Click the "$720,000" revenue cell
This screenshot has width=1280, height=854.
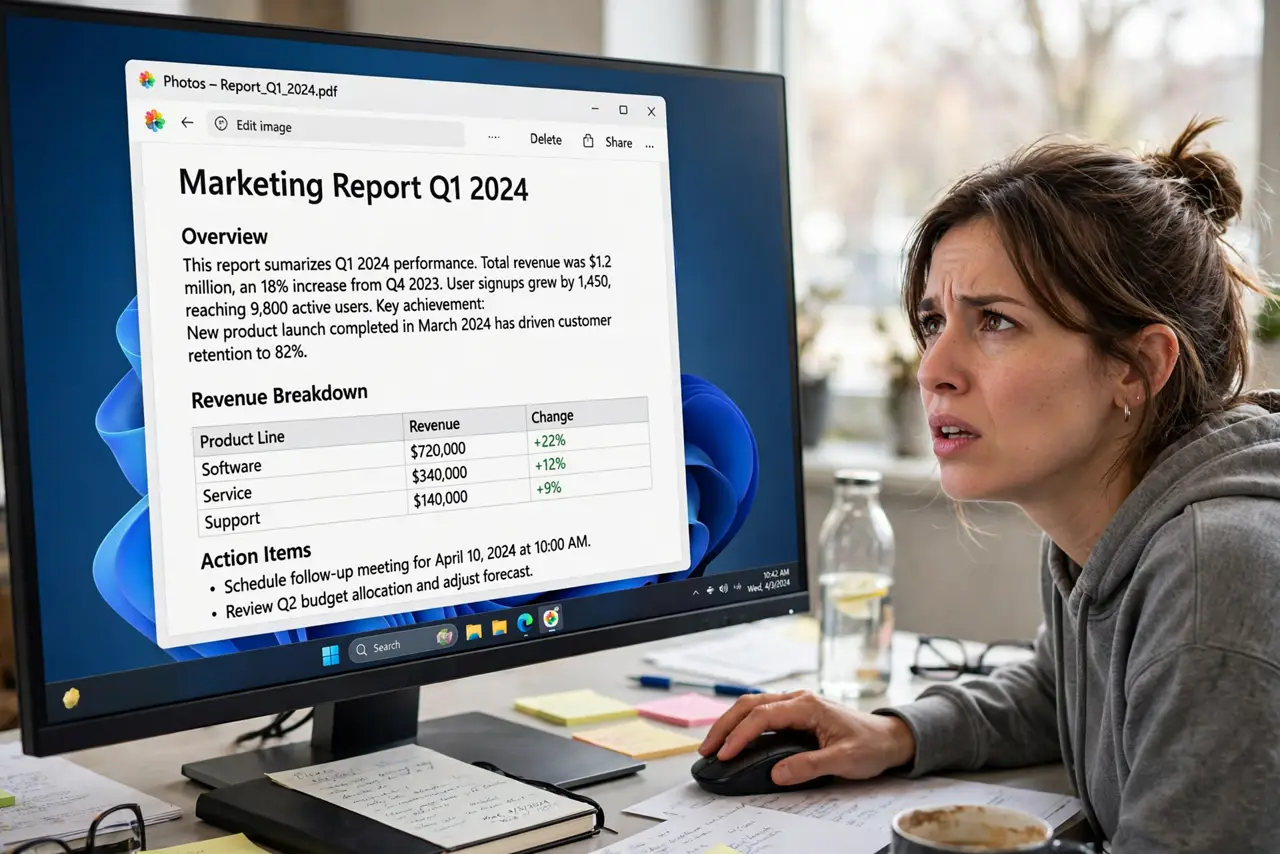(438, 450)
